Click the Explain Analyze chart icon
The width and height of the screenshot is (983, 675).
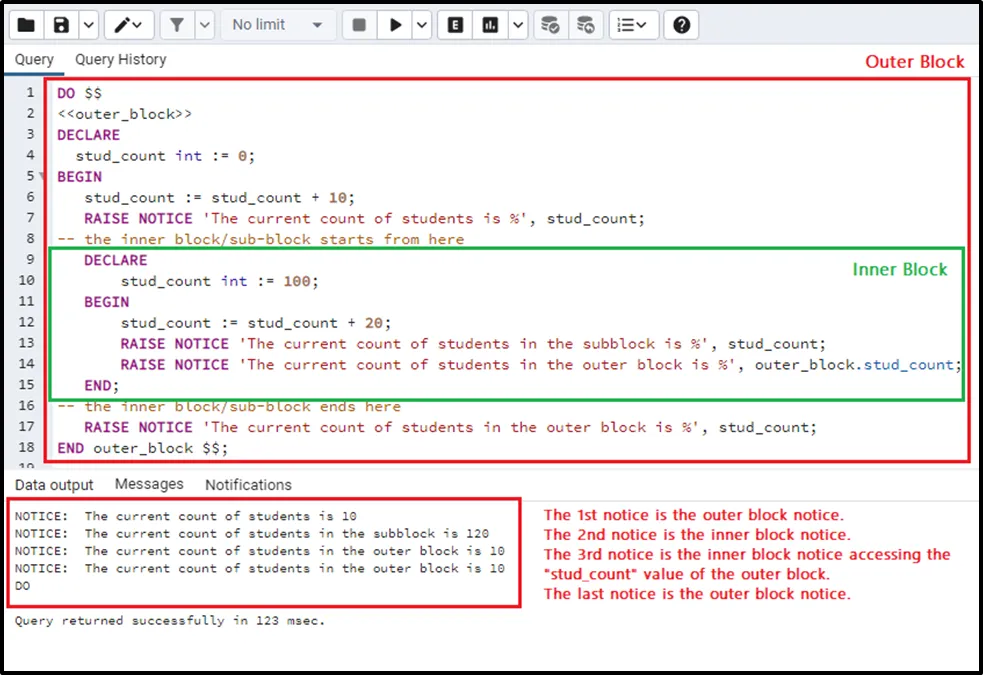(491, 25)
